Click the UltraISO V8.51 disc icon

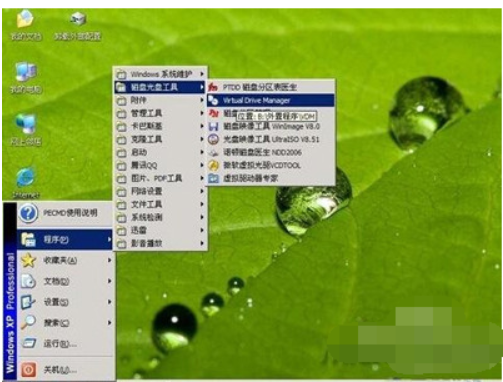(213, 139)
